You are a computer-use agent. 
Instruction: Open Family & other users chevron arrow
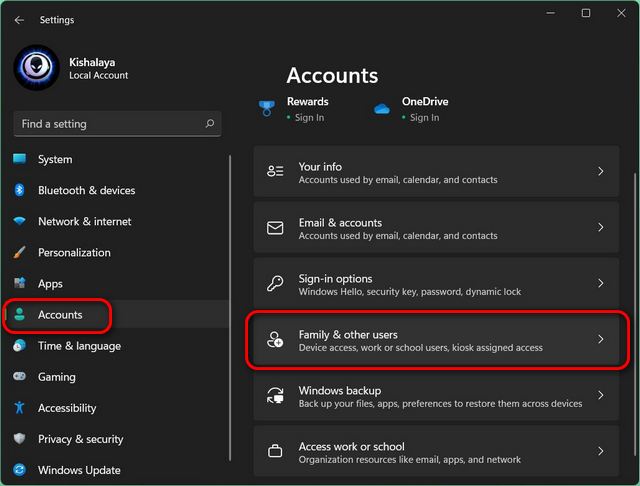click(600, 340)
